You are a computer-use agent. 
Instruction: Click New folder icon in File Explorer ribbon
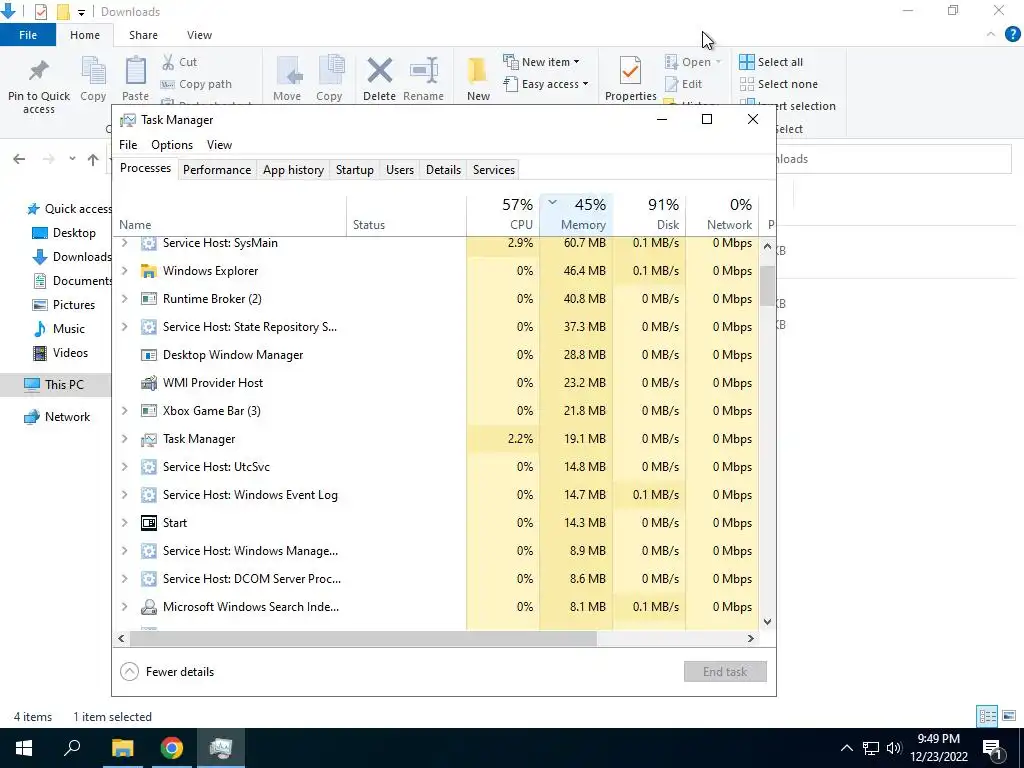coord(477,71)
